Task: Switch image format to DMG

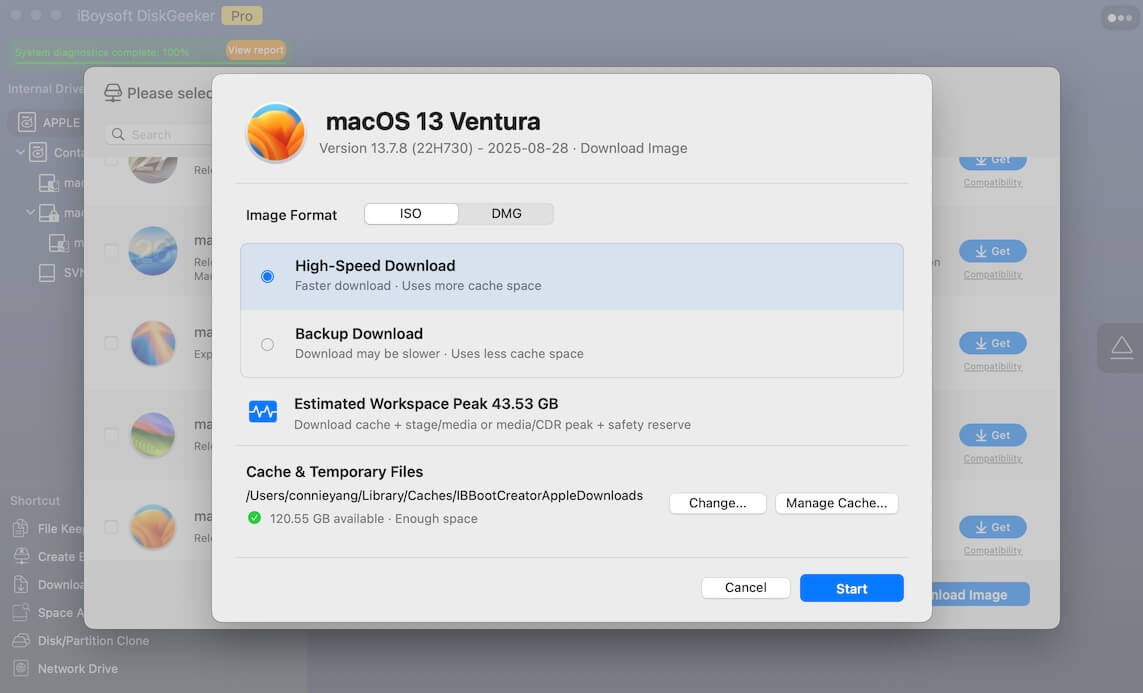Action: [506, 214]
